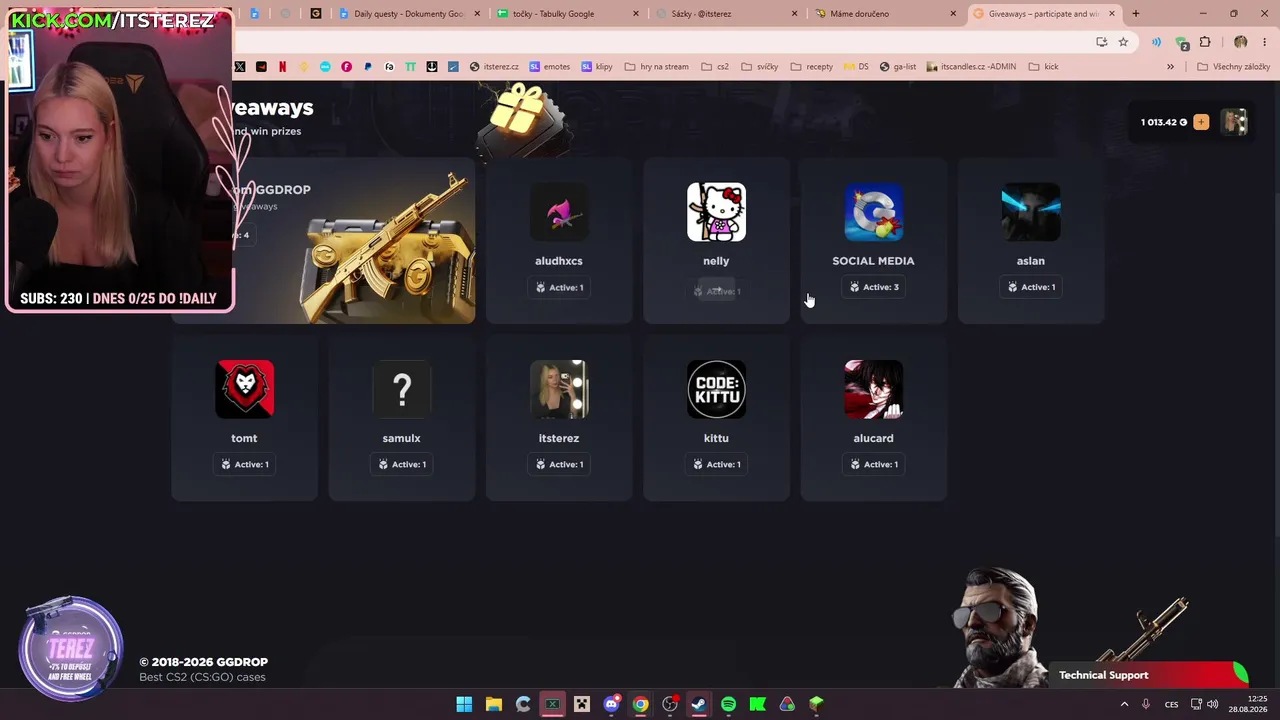This screenshot has width=1280, height=720.
Task: Open the profile avatar next to balance
Action: click(x=1235, y=122)
